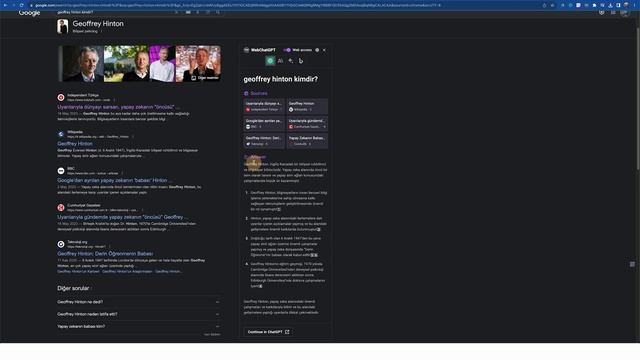Click the BBC site favicon
640x360 pixels.
pyautogui.click(x=61, y=171)
